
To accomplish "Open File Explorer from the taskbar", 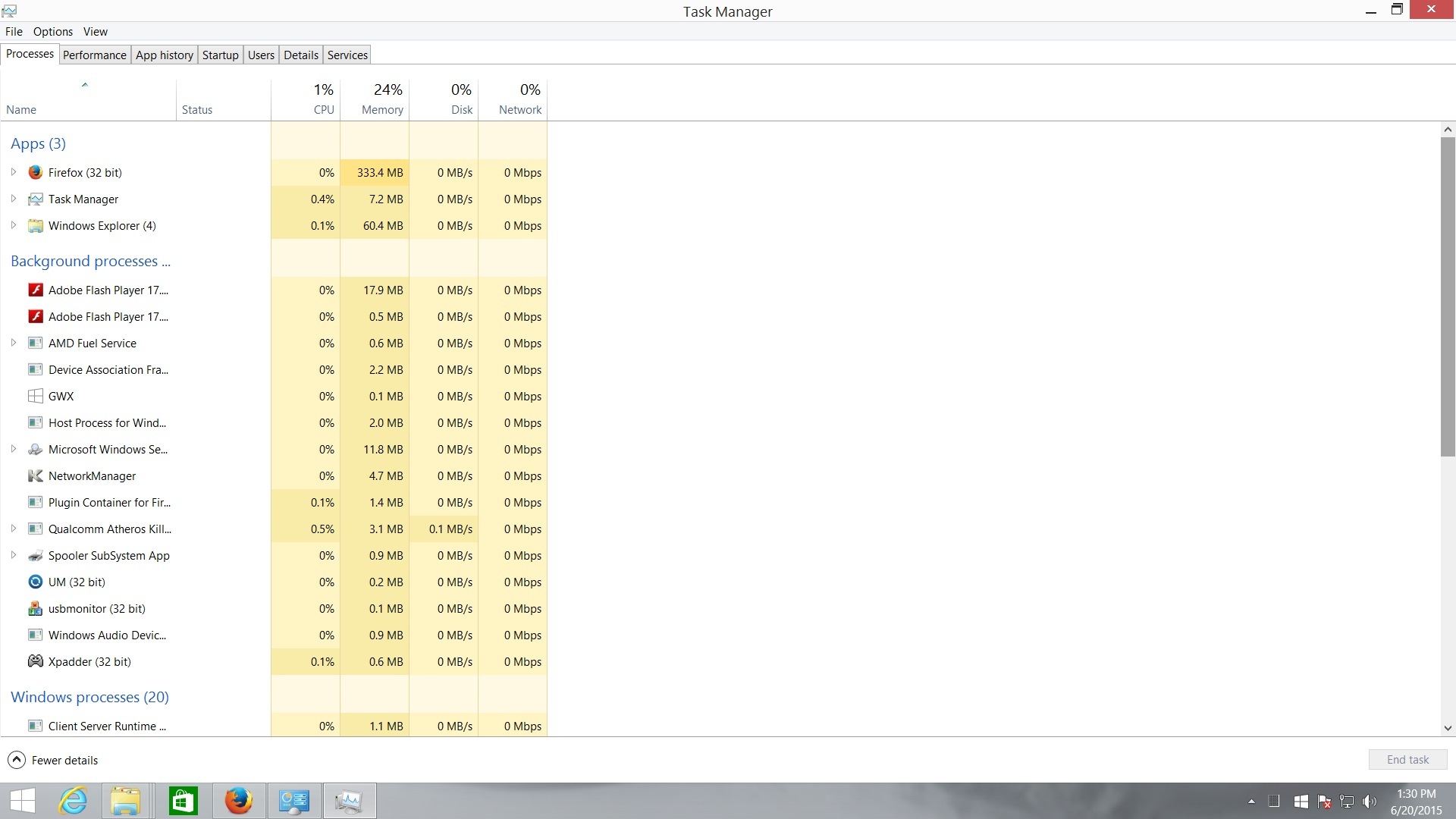I will [x=126, y=801].
